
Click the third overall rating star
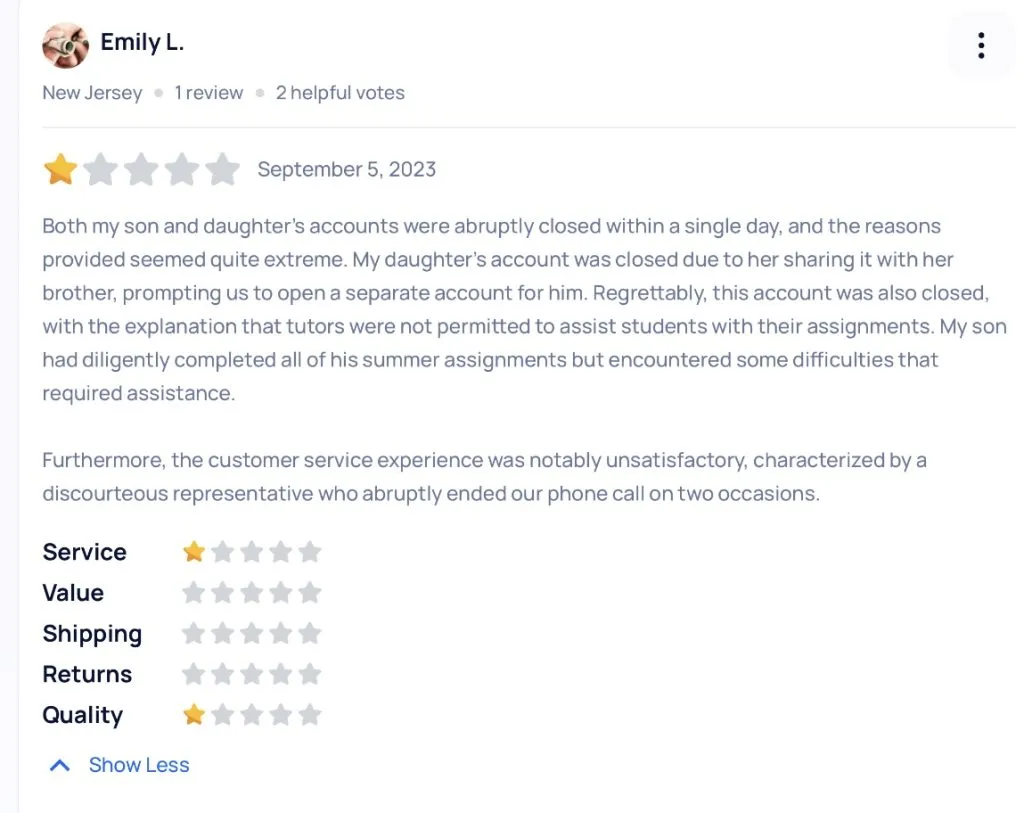(142, 170)
